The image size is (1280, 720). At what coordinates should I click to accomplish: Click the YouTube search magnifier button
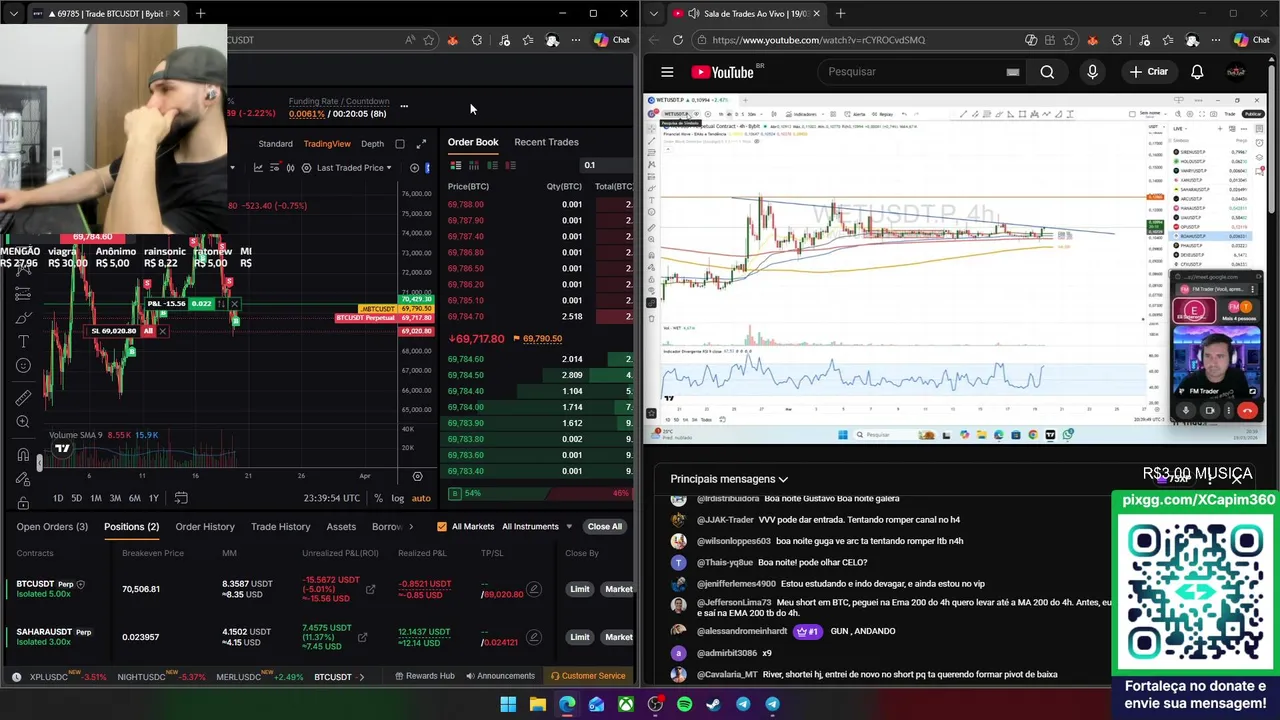click(x=1047, y=72)
